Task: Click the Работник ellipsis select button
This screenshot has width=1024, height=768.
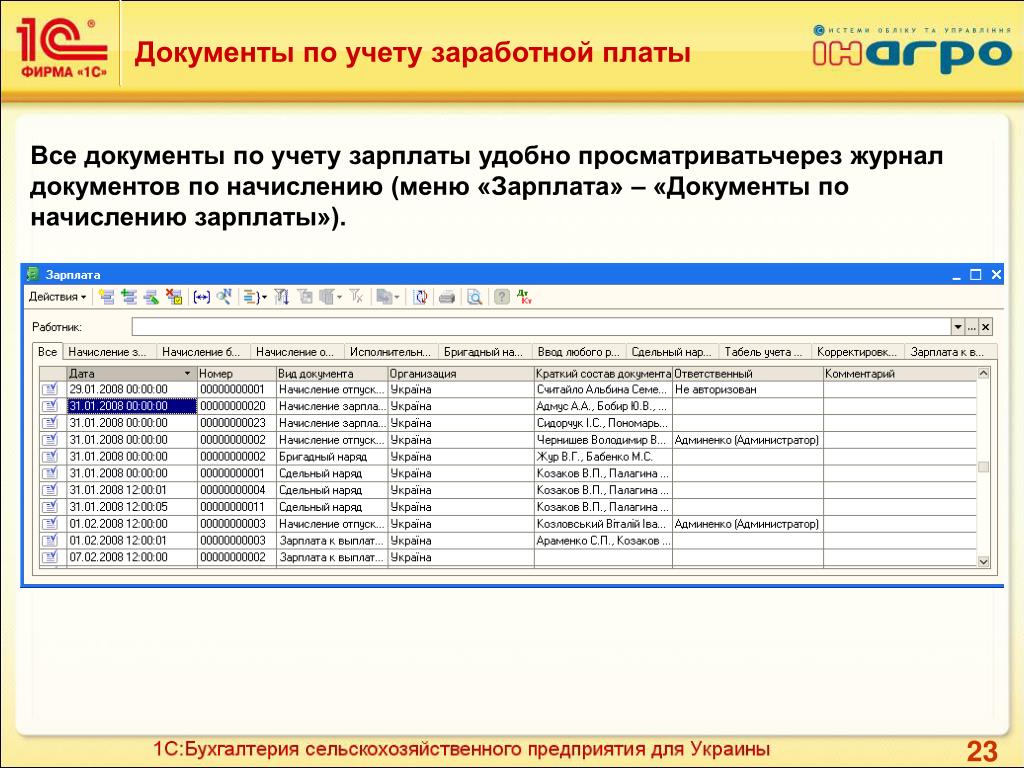Action: click(x=971, y=327)
